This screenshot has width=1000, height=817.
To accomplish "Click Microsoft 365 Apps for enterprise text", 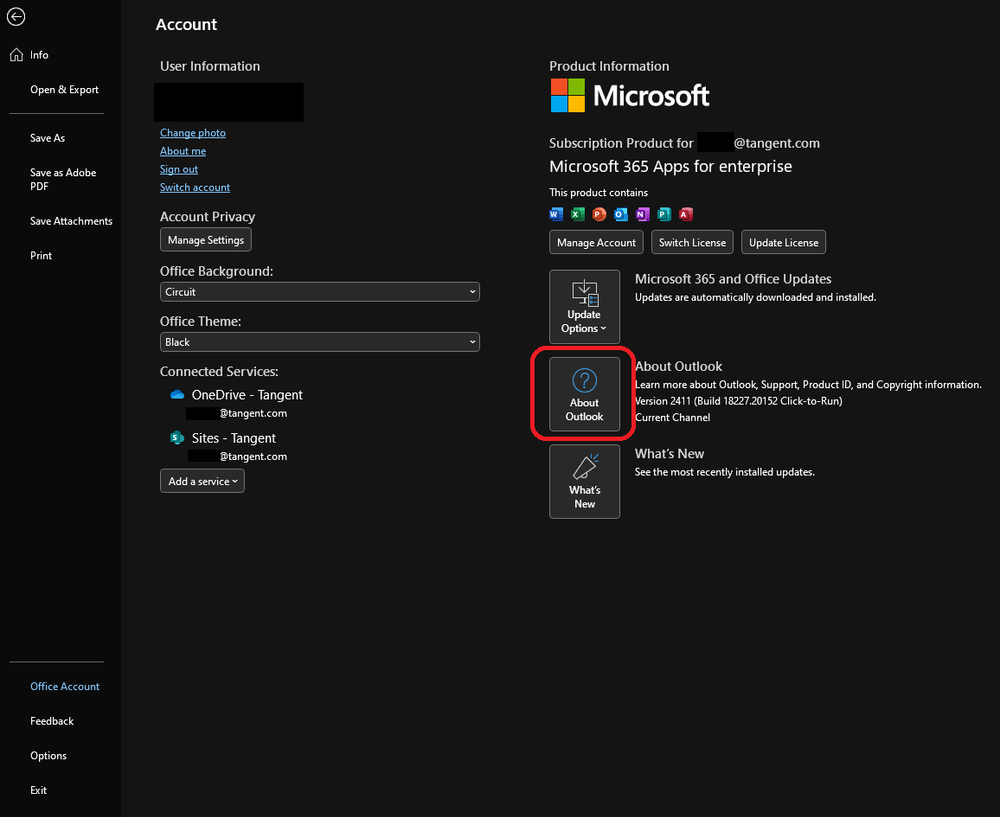I will [x=670, y=166].
